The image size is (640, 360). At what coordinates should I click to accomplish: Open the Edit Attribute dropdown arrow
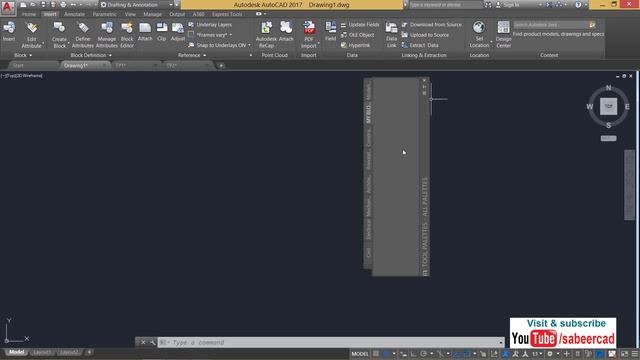pos(43,43)
